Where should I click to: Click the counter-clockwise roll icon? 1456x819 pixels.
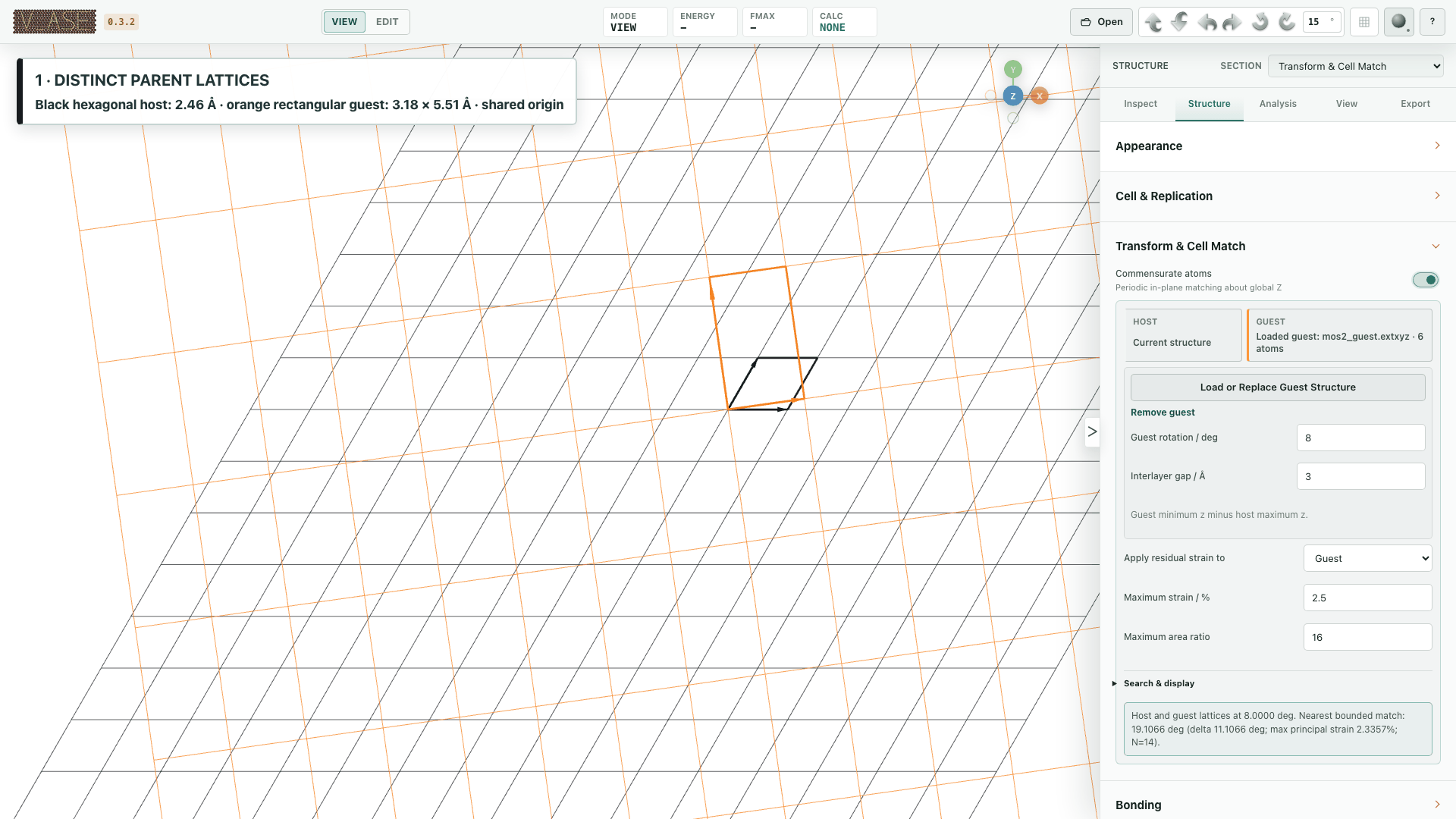pos(1260,22)
